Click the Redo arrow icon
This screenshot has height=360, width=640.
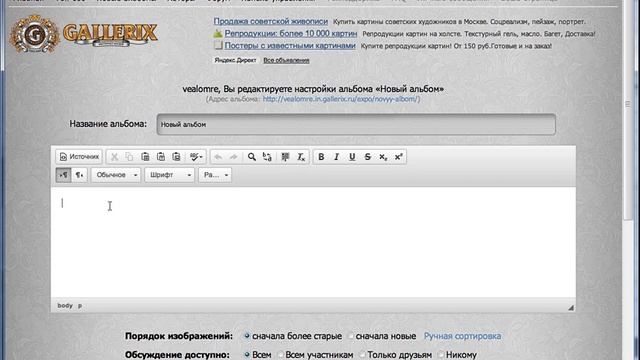(x=233, y=157)
